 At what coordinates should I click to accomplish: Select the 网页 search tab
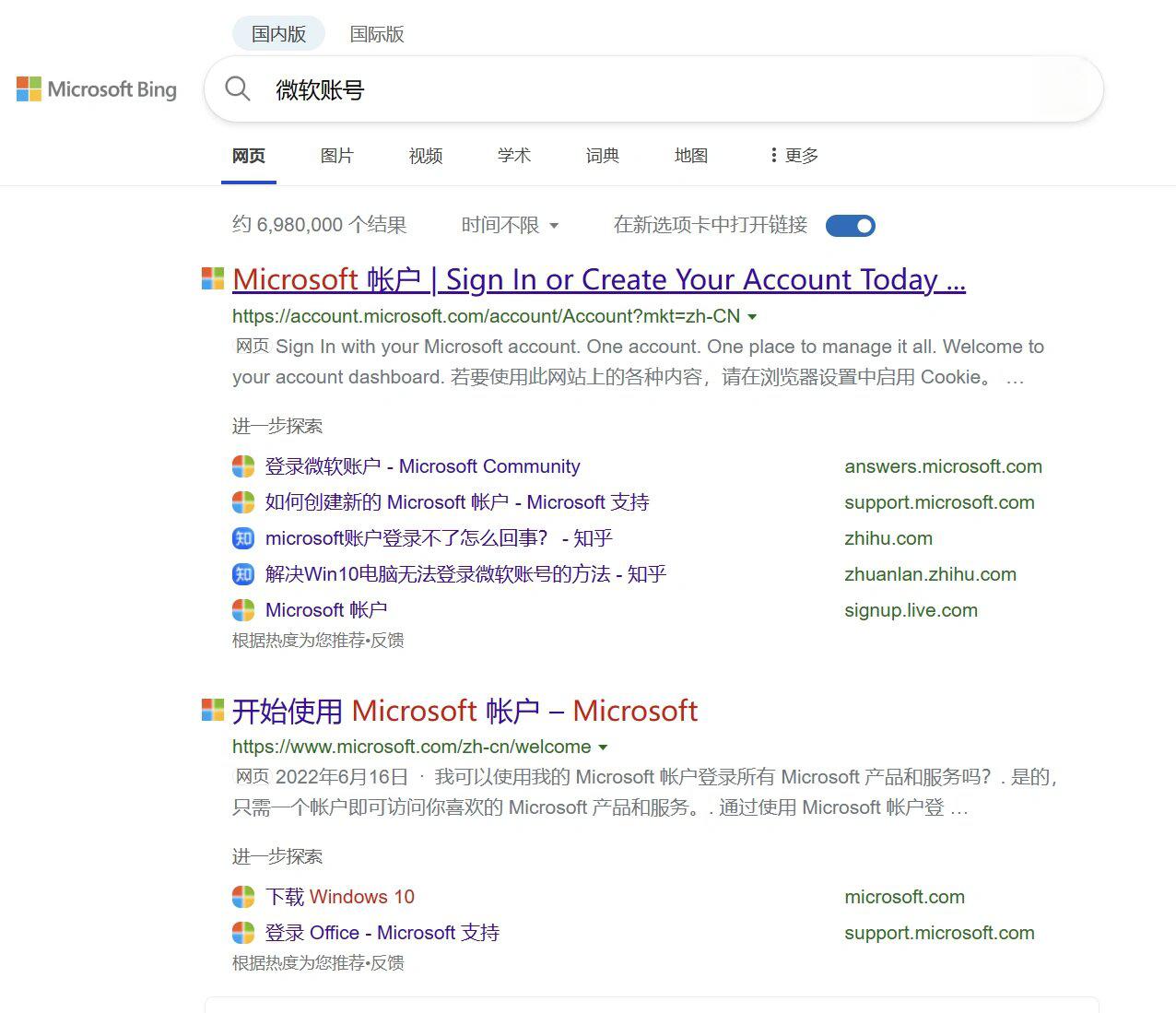[x=249, y=155]
